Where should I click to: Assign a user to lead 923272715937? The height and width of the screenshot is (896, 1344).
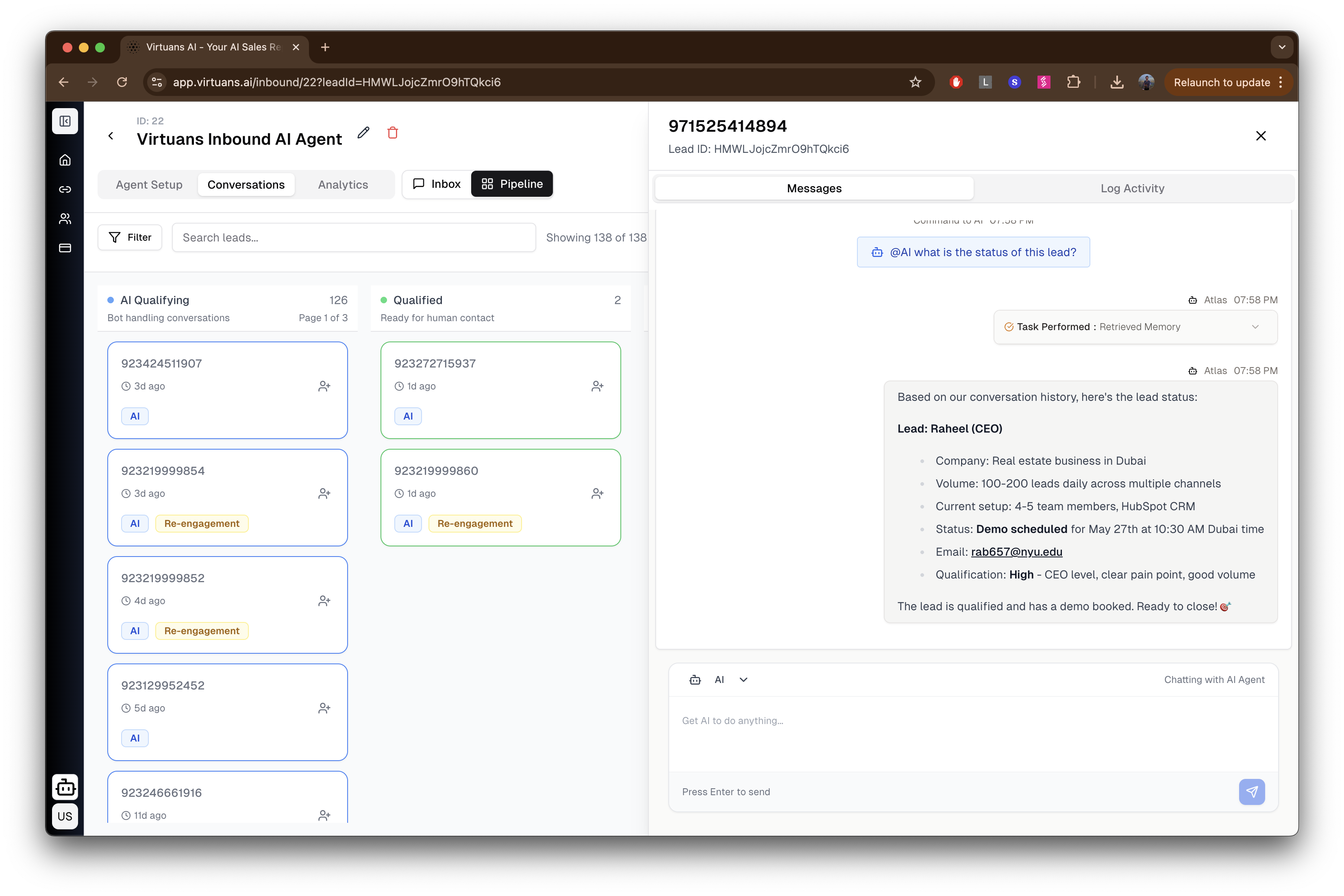(x=598, y=386)
